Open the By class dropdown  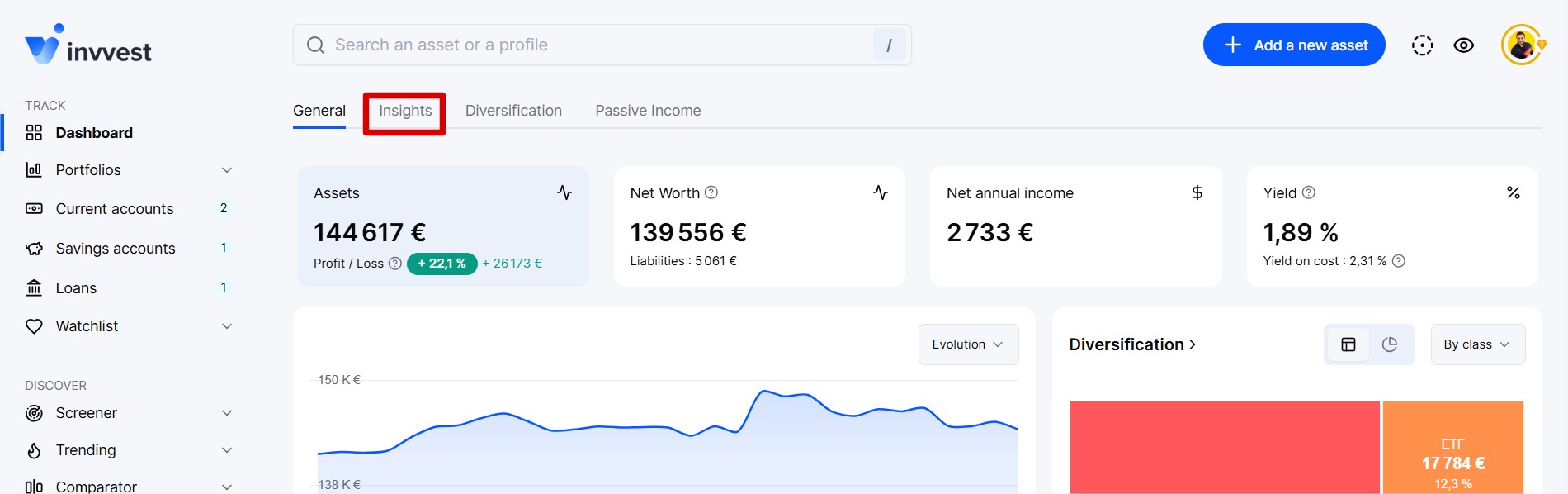tap(1477, 344)
